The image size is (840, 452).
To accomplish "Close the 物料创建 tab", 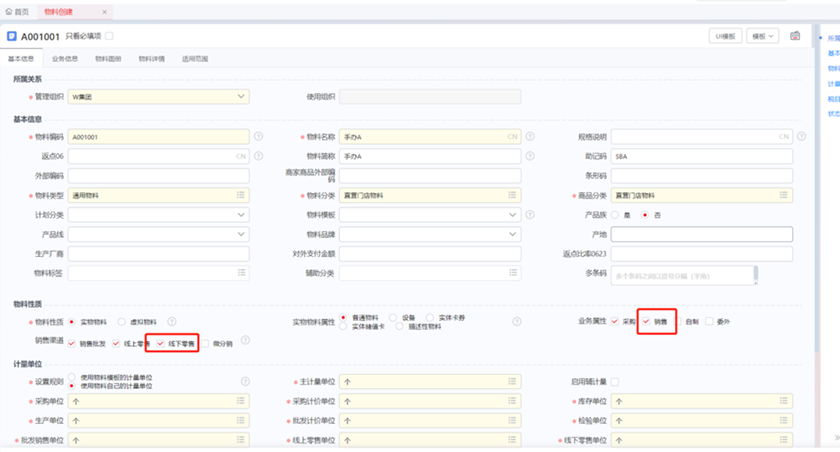I will coord(104,11).
